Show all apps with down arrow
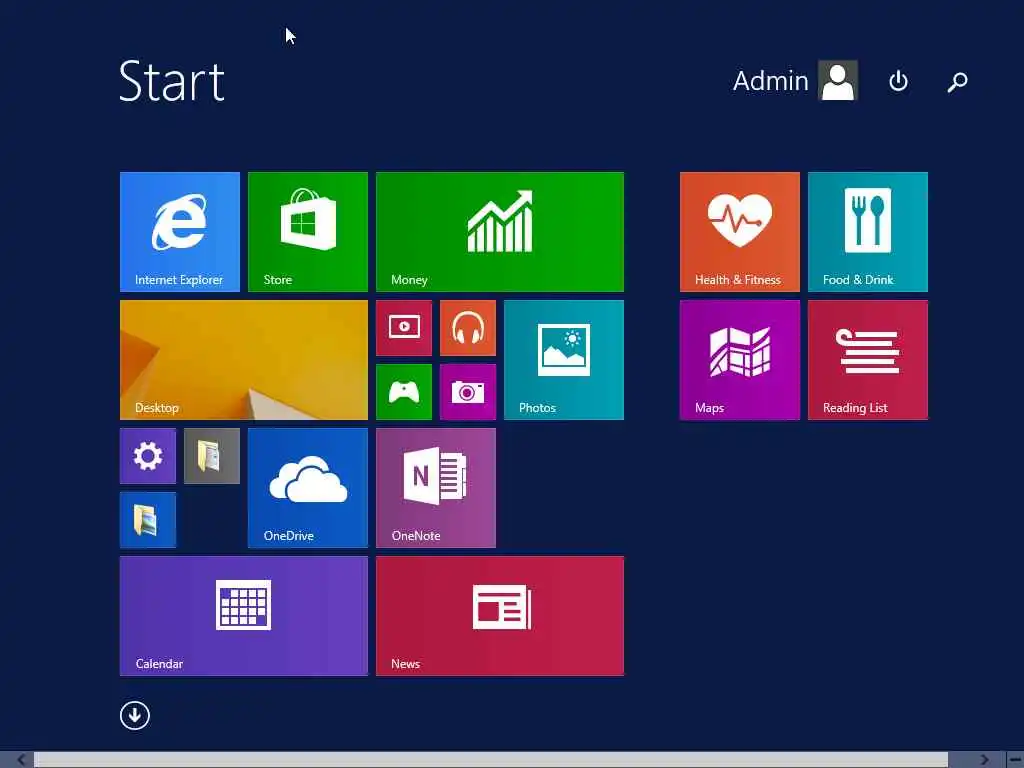The height and width of the screenshot is (768, 1024). [x=135, y=715]
